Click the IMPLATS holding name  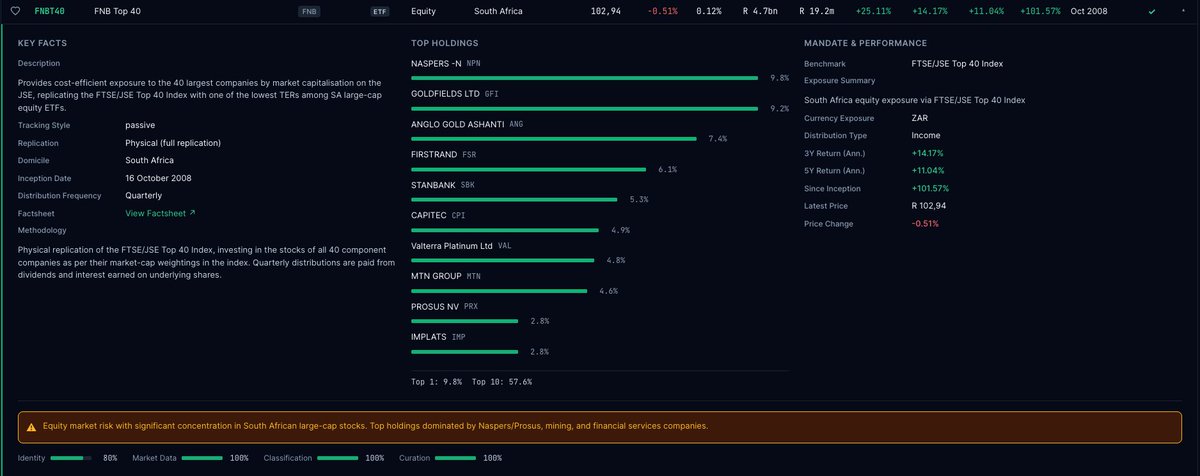[x=429, y=337]
